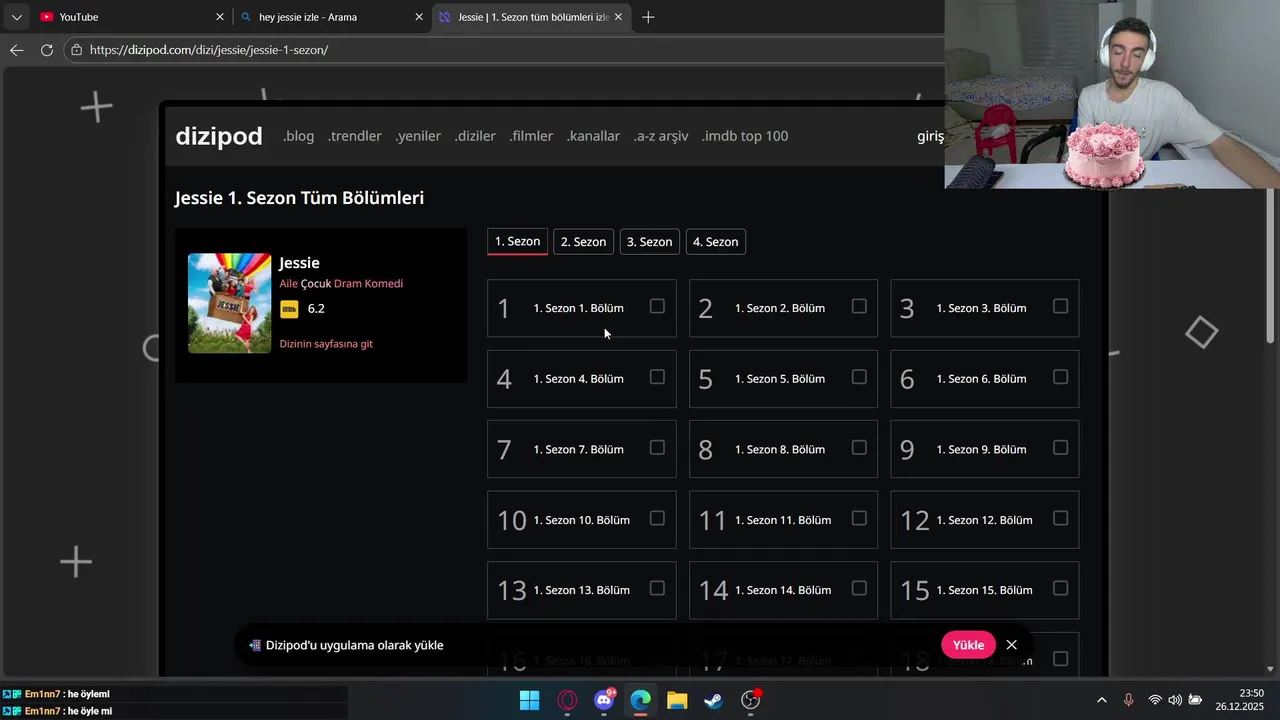
Task: Open the .blog menu link
Action: click(x=298, y=136)
